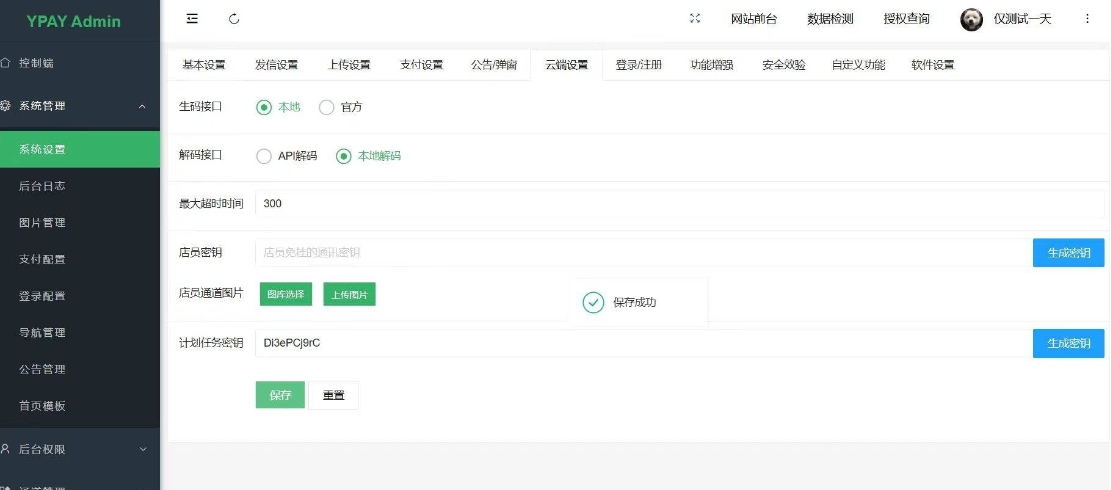The width and height of the screenshot is (1111, 490).
Task: Open the 安全效验 tab
Action: (783, 65)
